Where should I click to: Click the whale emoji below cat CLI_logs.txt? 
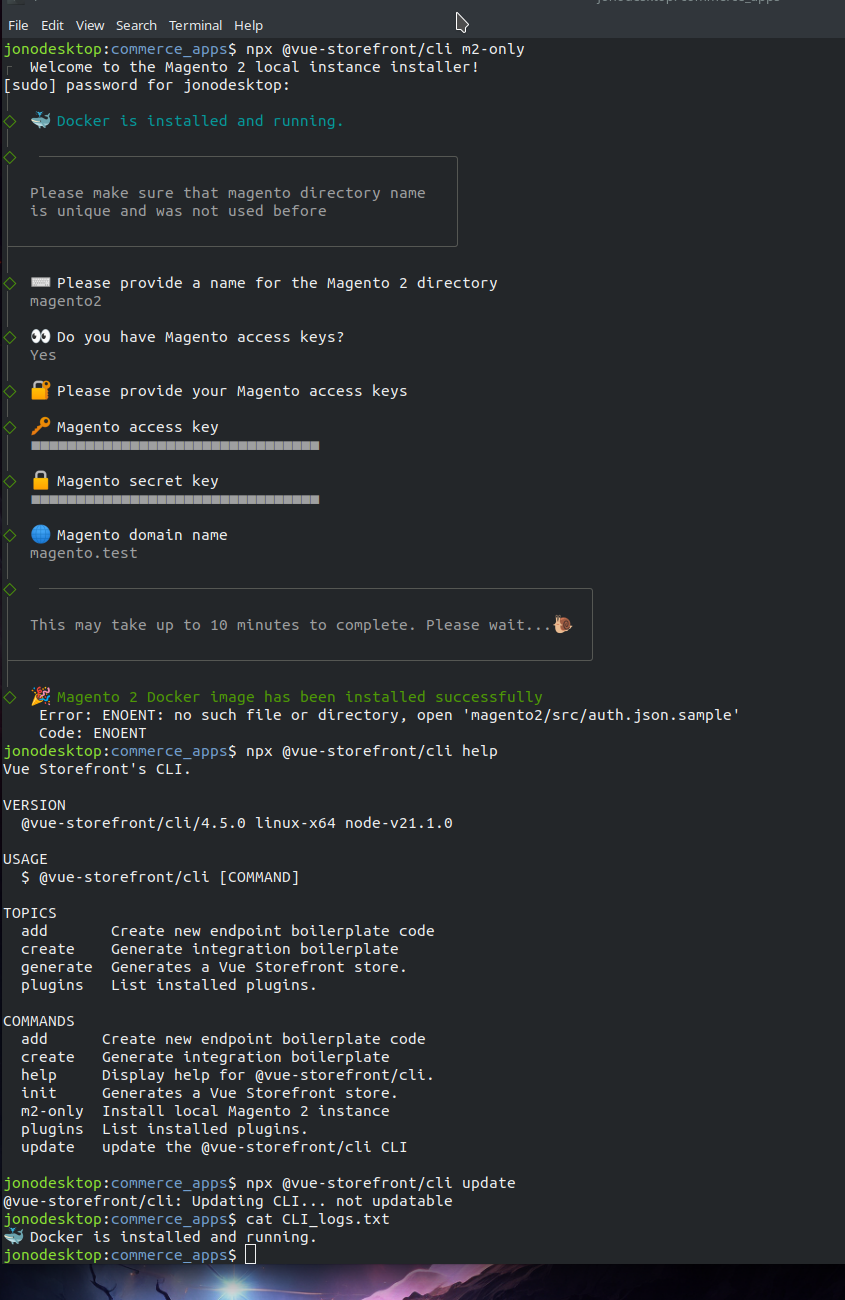[x=14, y=1236]
